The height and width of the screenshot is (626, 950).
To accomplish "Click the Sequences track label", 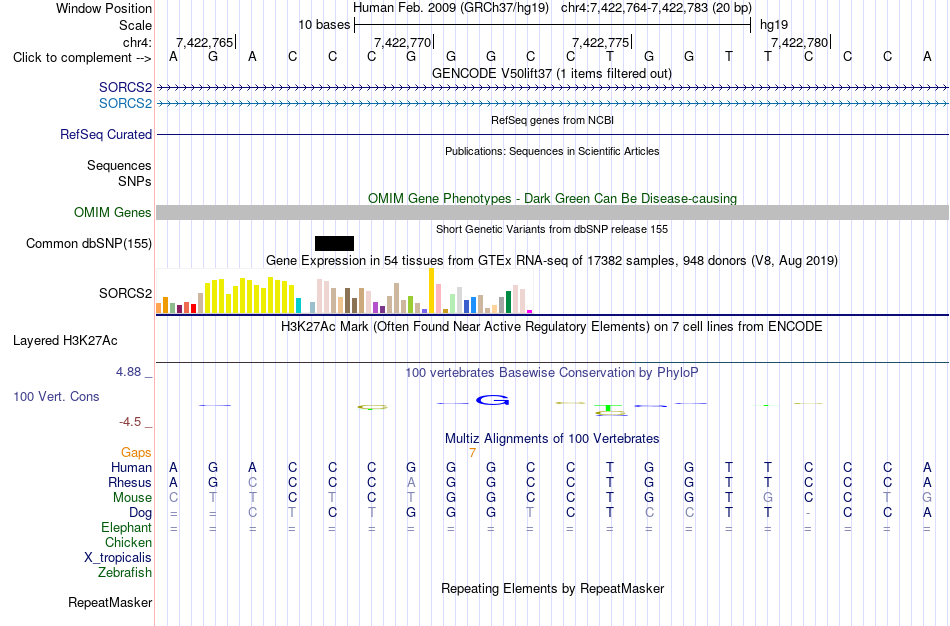I will [119, 165].
